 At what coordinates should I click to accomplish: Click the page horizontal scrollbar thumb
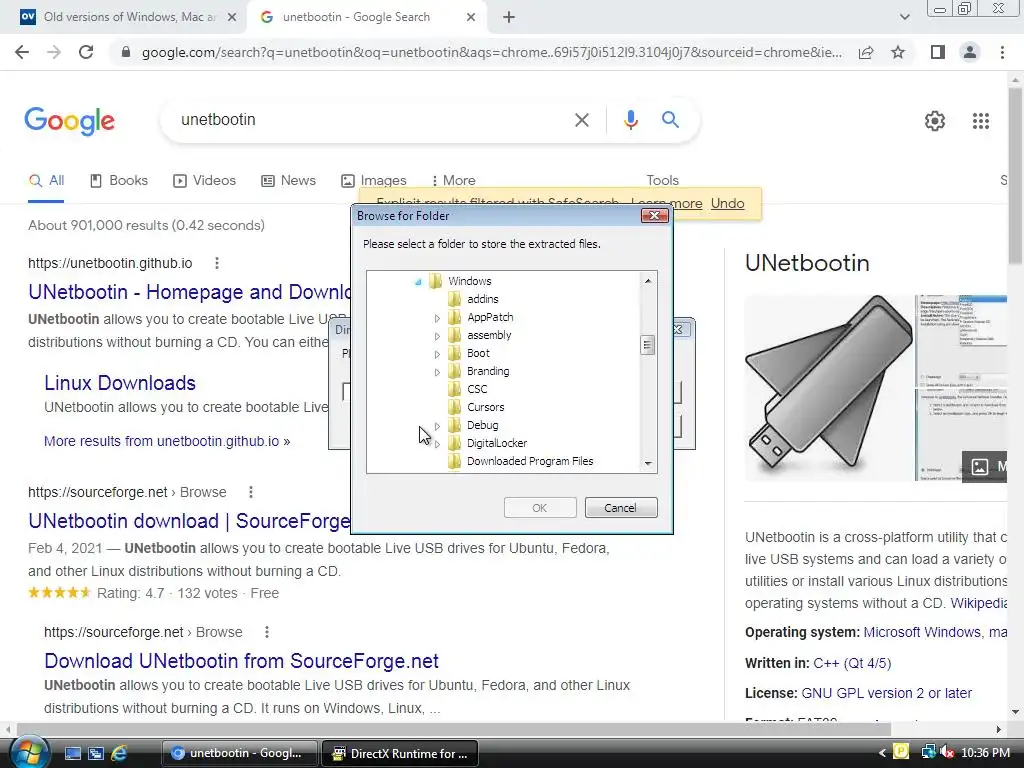coord(454,729)
